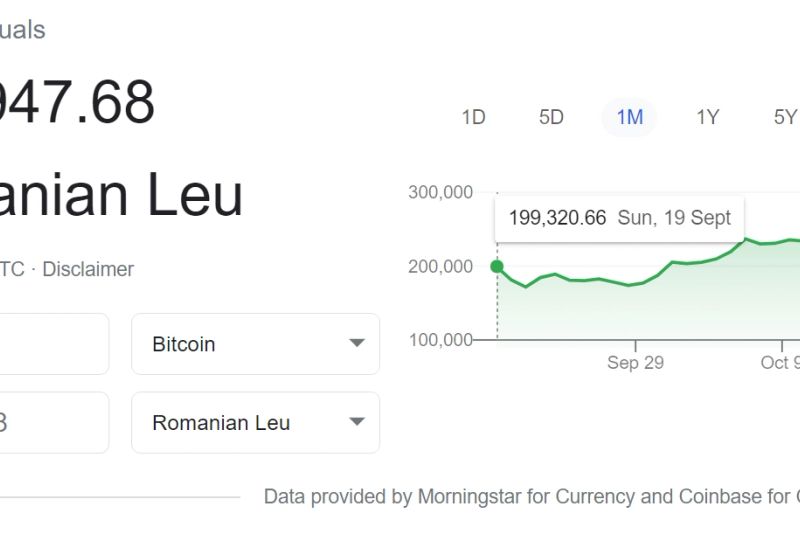Click the 300,000 y-axis label

[440, 193]
